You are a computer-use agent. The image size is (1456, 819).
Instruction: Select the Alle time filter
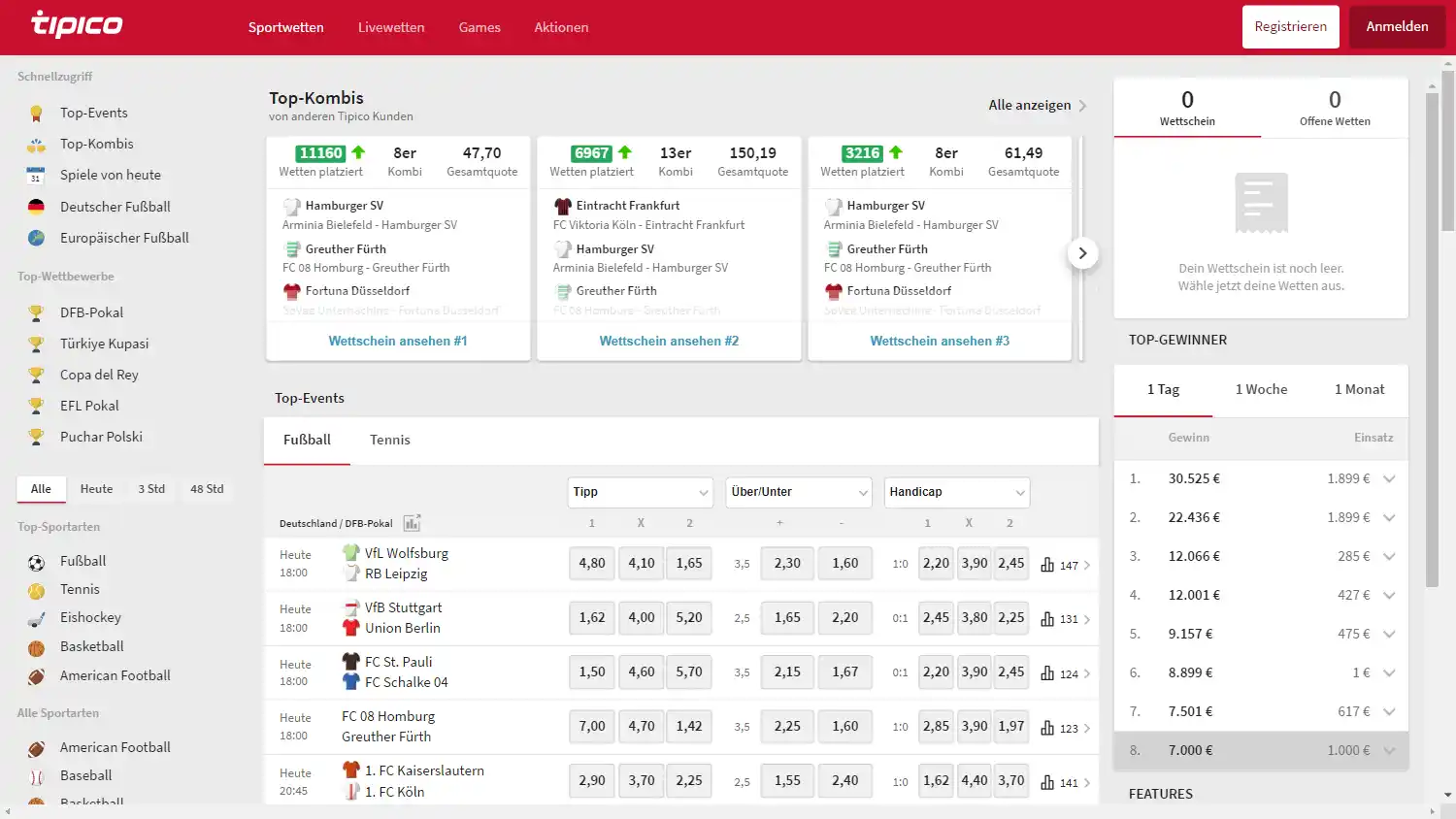41,489
